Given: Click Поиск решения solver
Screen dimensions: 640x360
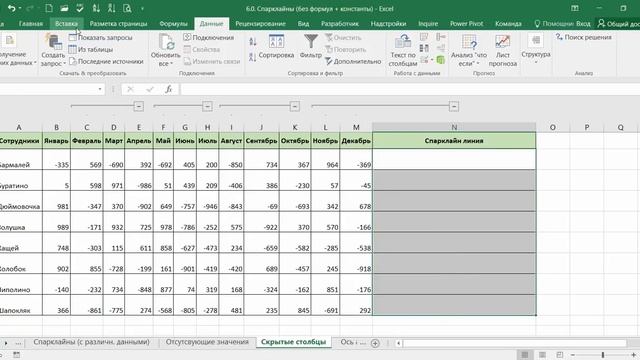Looking at the screenshot, I should coord(583,37).
